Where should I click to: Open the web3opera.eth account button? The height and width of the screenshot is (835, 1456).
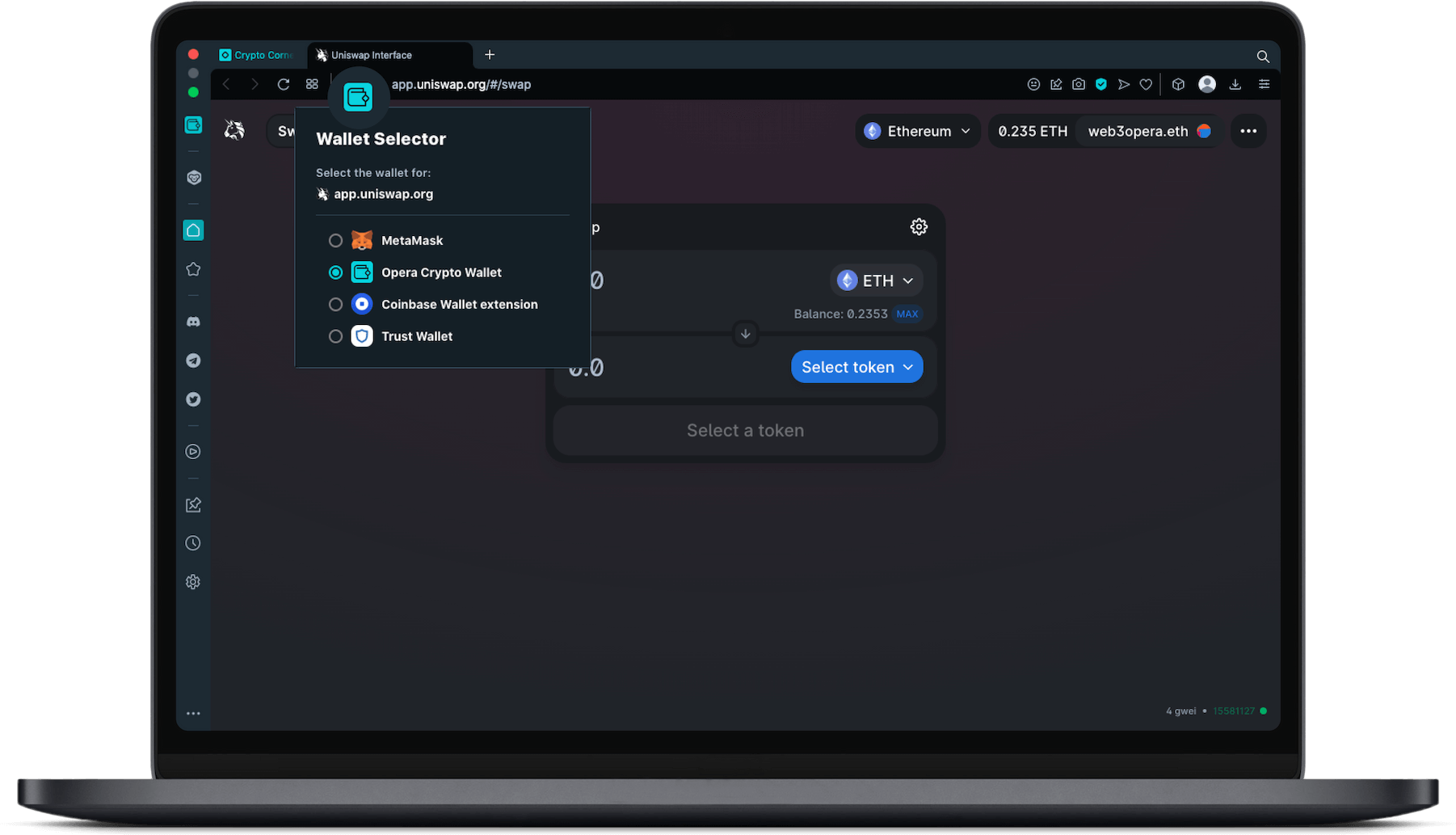1148,131
